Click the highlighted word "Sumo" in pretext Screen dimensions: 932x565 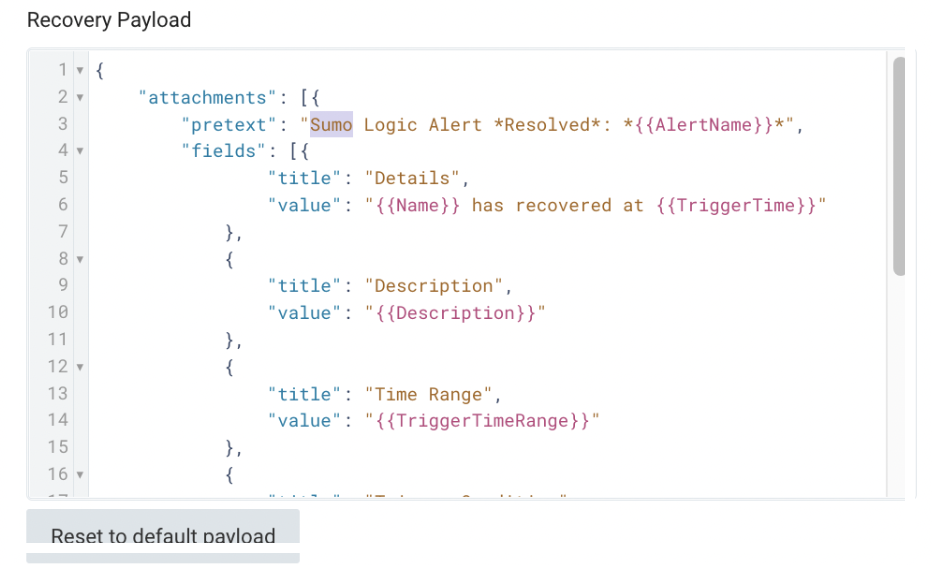331,125
